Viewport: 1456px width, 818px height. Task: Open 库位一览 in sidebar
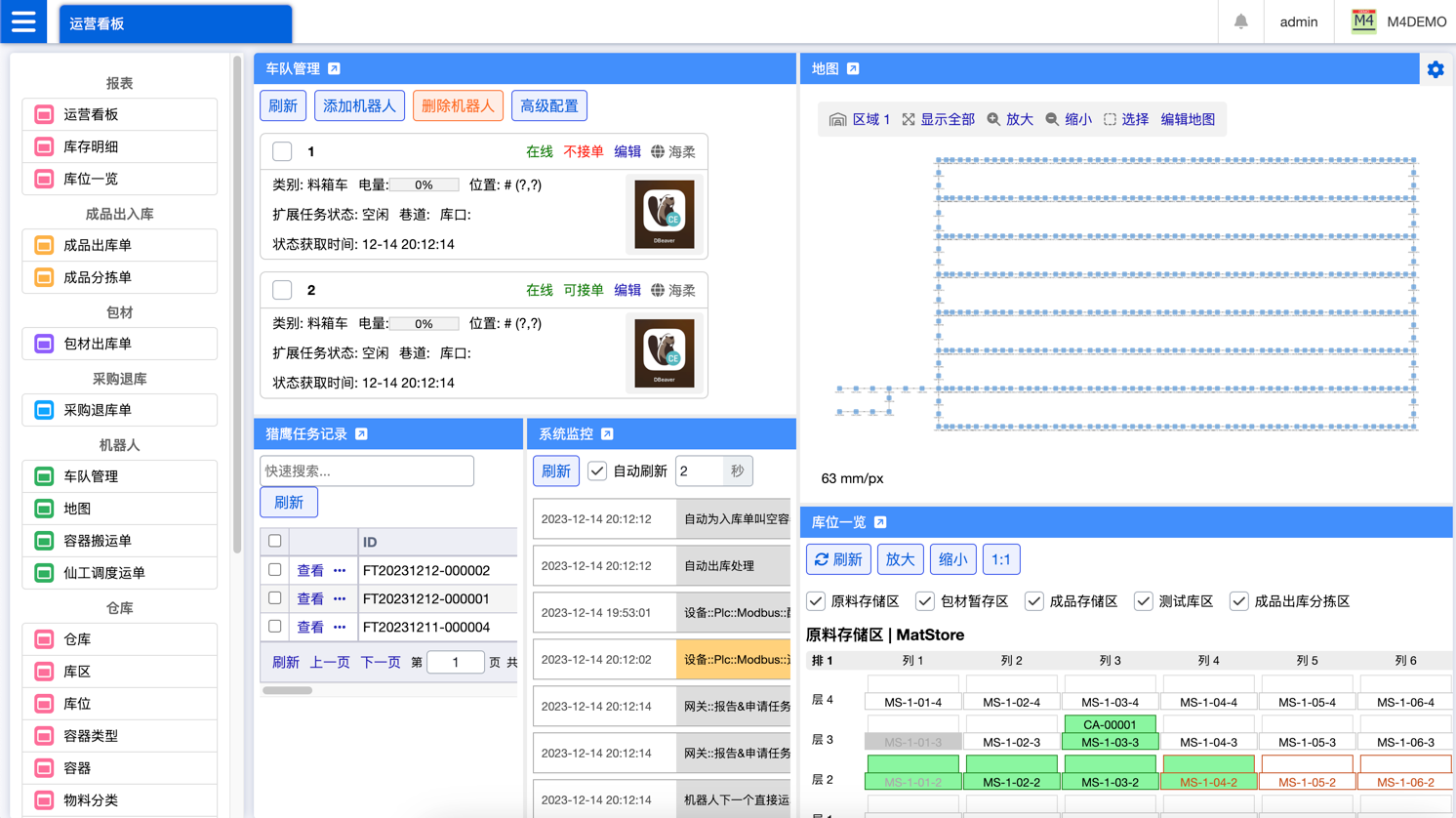click(x=120, y=179)
